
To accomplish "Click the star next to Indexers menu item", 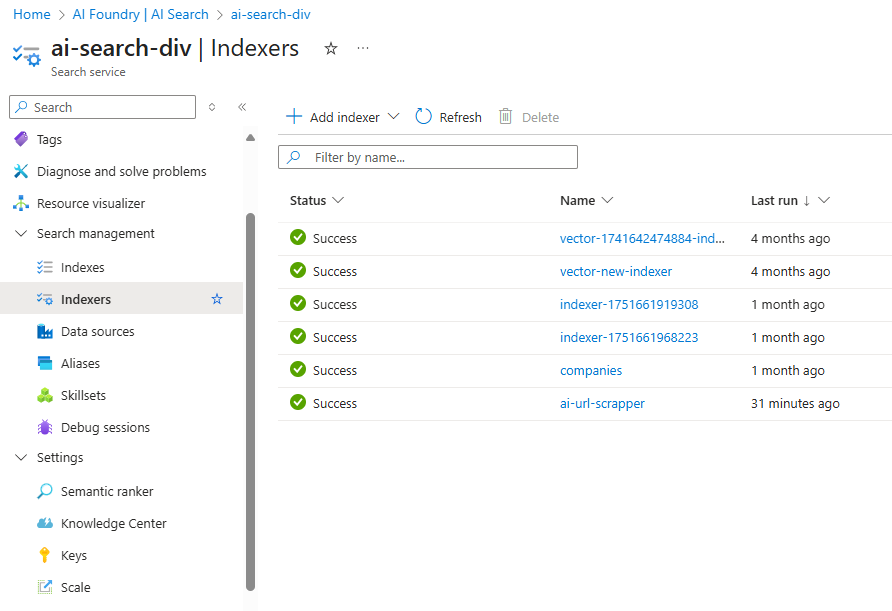I will coord(217,299).
